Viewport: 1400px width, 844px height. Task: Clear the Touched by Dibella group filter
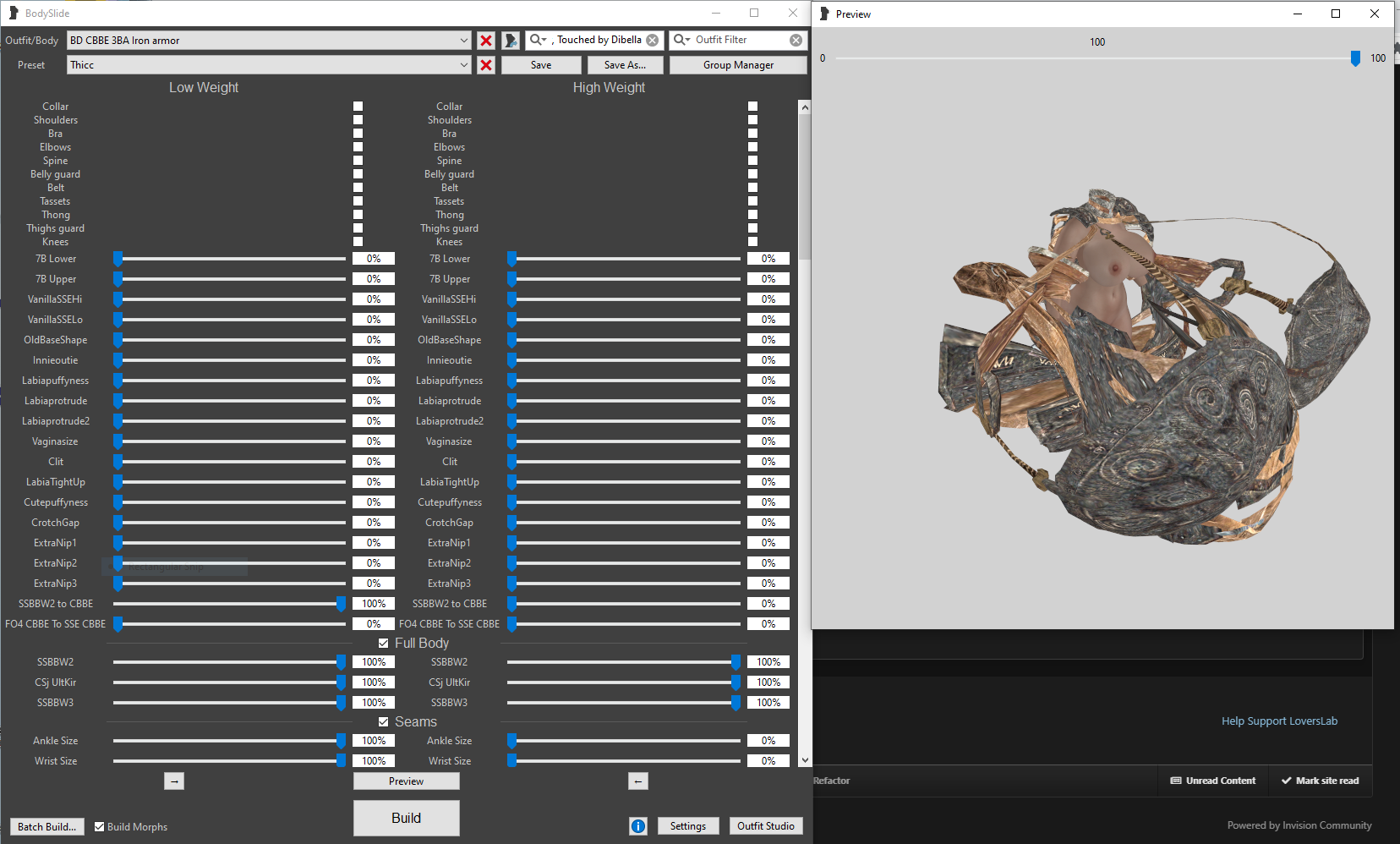pyautogui.click(x=653, y=40)
